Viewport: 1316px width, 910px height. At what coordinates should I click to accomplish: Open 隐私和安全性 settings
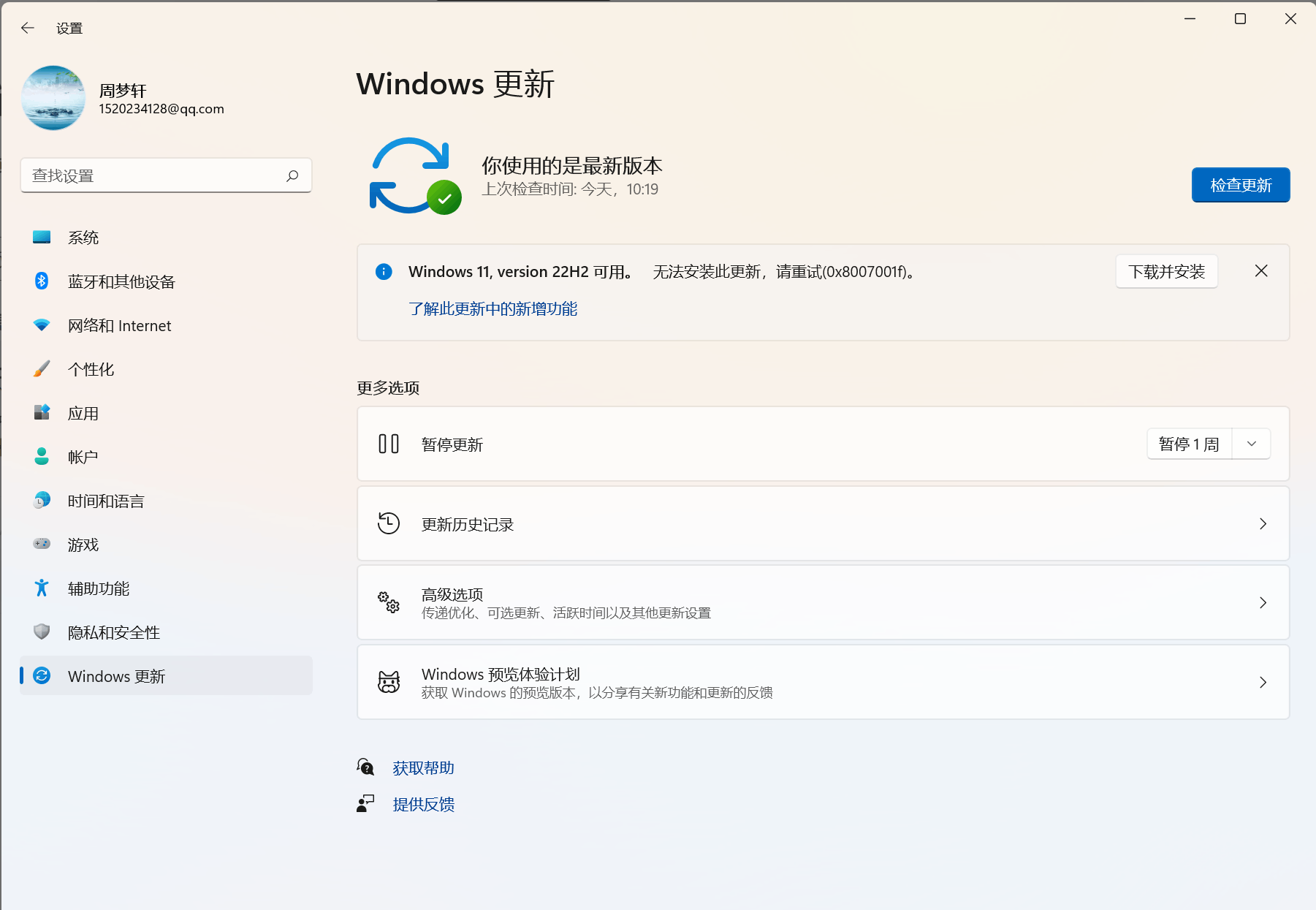click(x=166, y=632)
